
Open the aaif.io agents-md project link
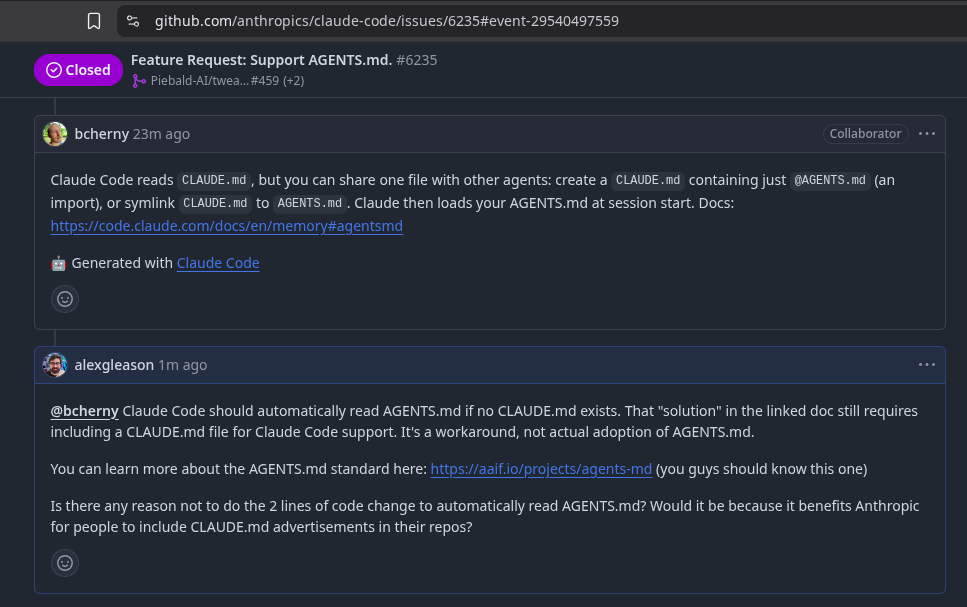(x=541, y=469)
